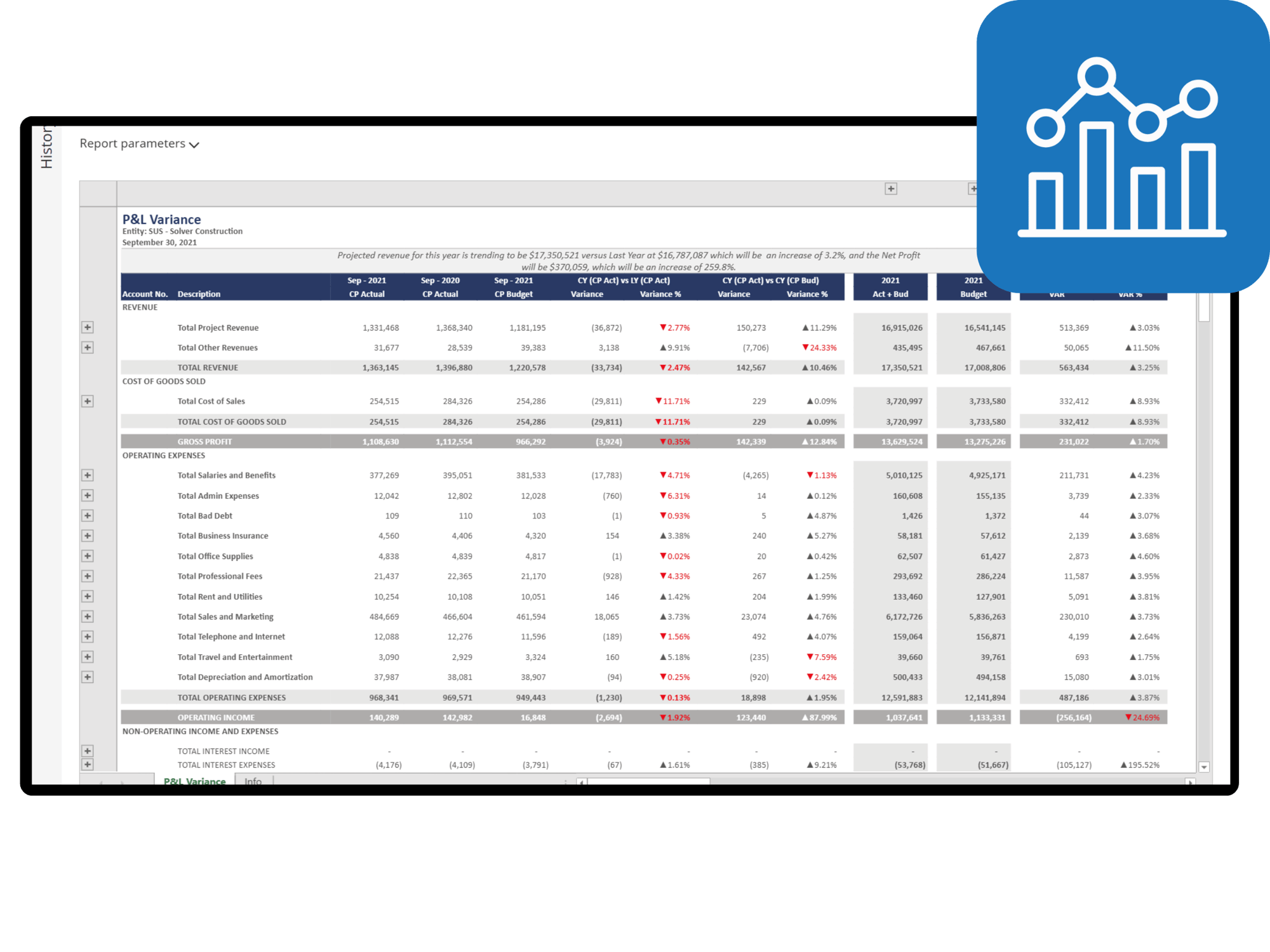This screenshot has width=1270, height=952.
Task: Click the horizontal scrollbar right arrow
Action: coord(1190,783)
